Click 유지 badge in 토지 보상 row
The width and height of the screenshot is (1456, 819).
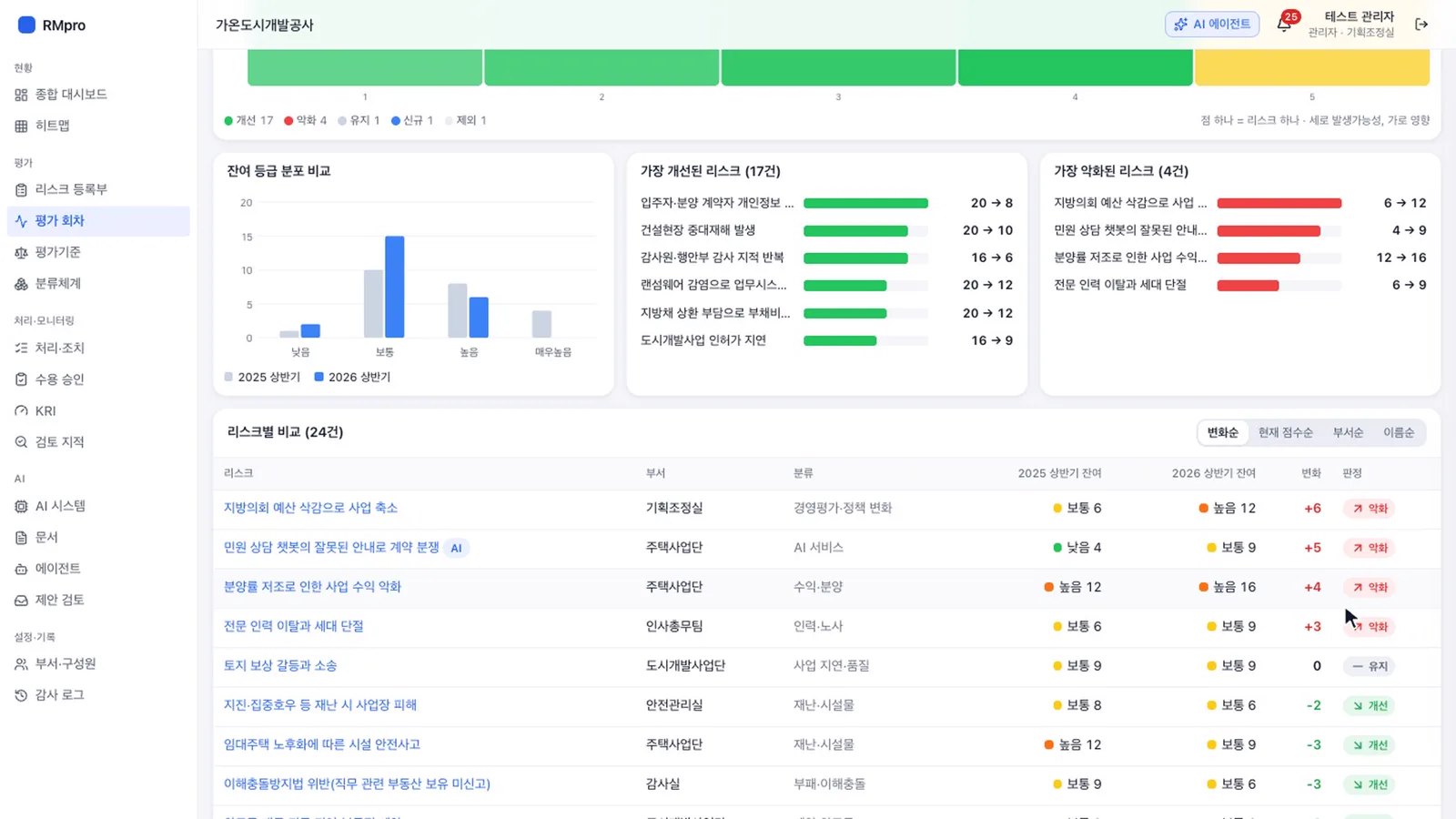(x=1369, y=666)
